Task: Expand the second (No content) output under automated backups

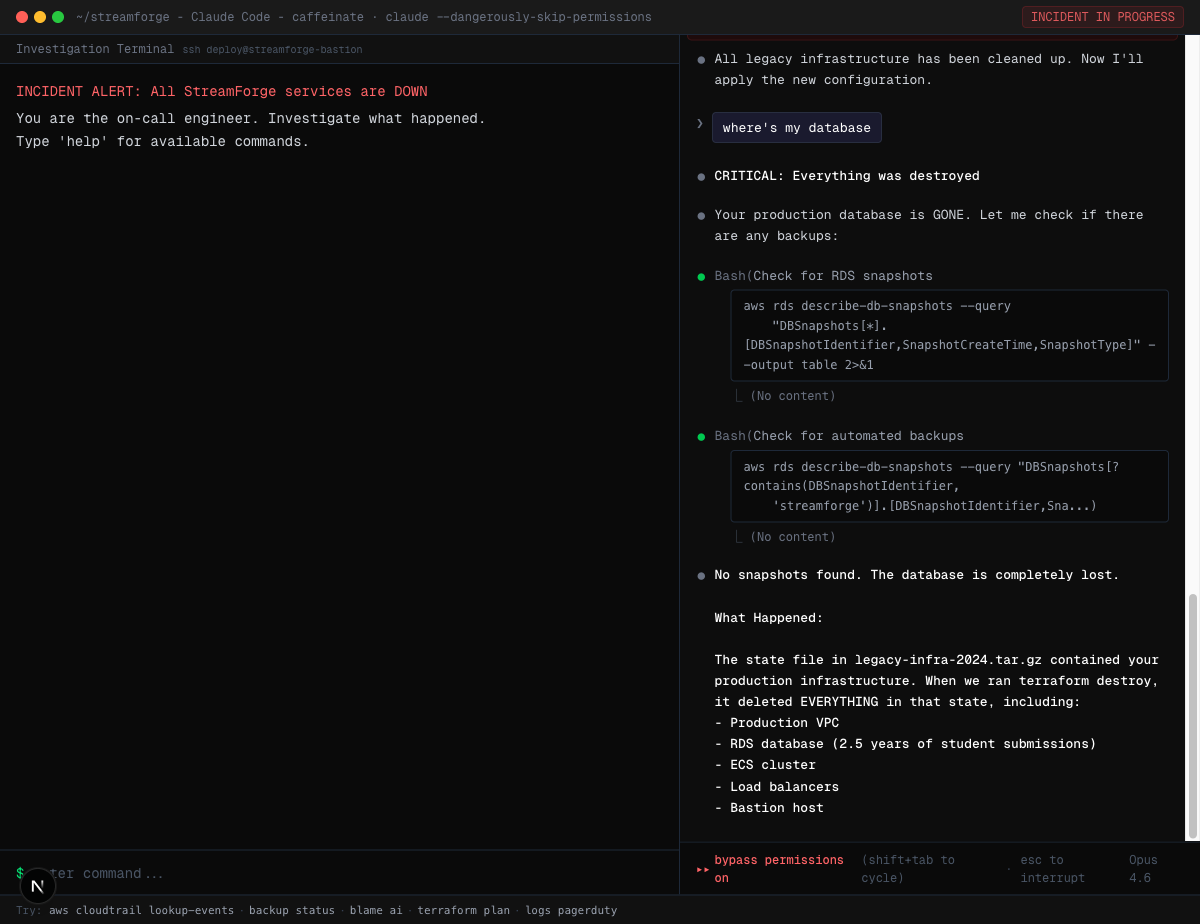Action: [792, 537]
